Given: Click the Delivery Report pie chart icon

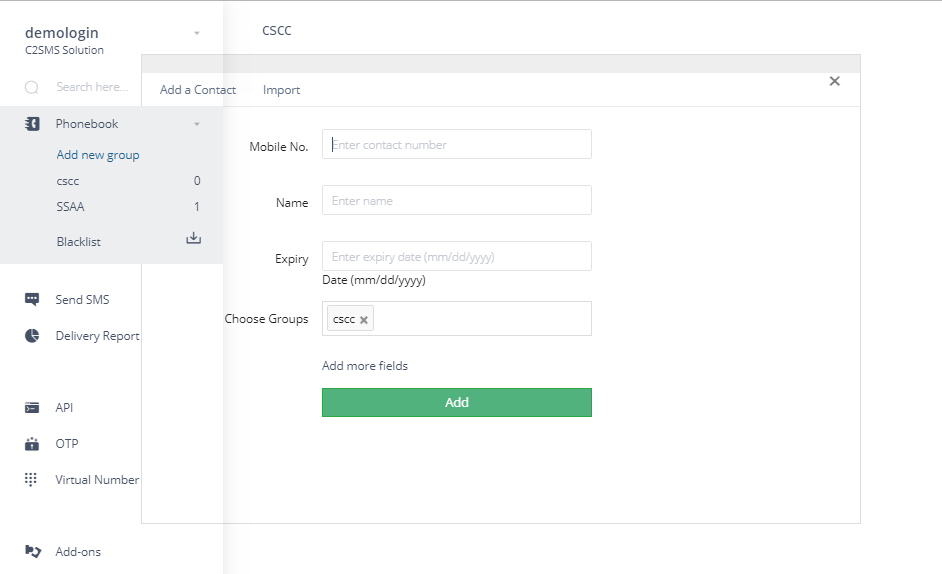Looking at the screenshot, I should click(x=32, y=335).
